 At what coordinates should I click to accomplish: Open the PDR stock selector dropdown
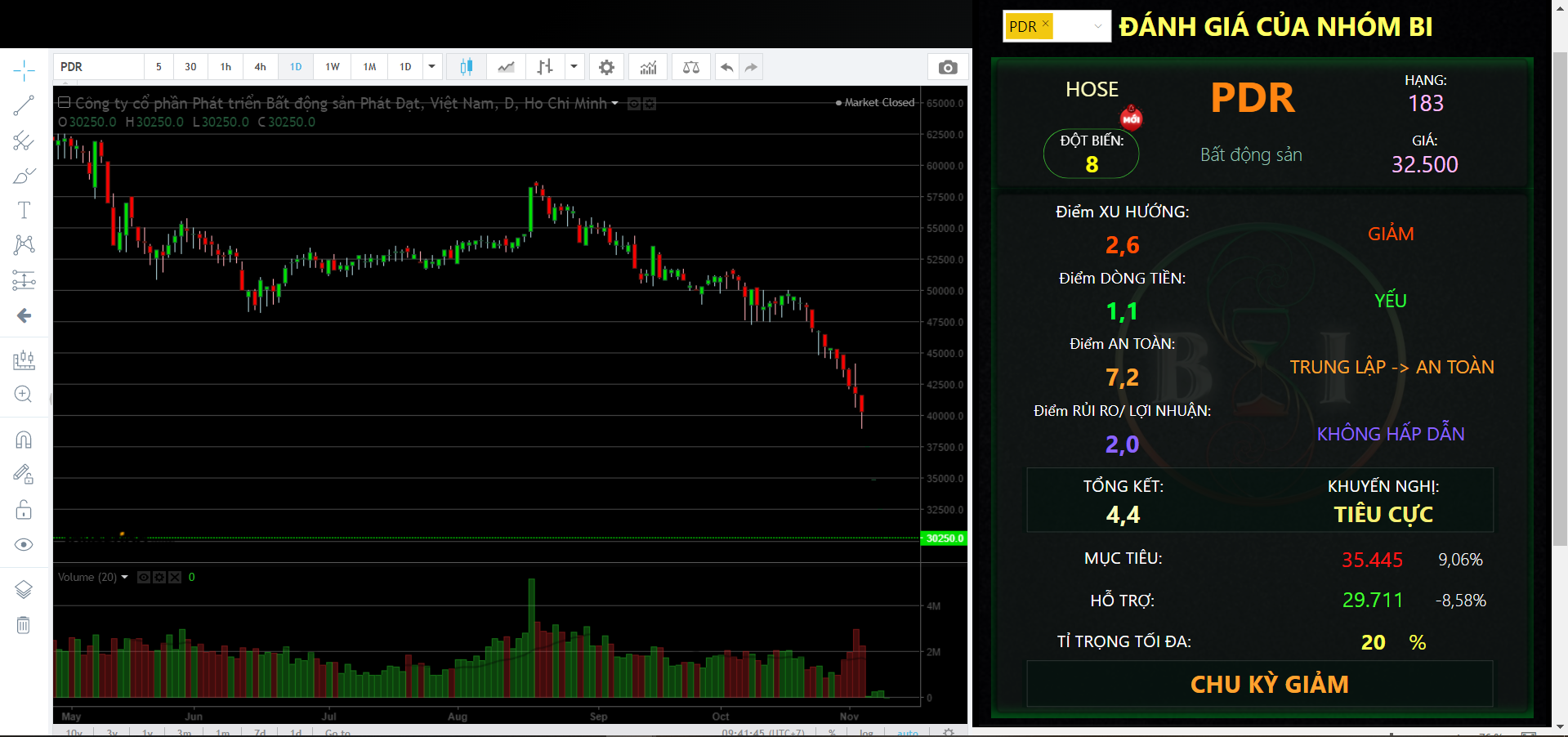[1097, 26]
